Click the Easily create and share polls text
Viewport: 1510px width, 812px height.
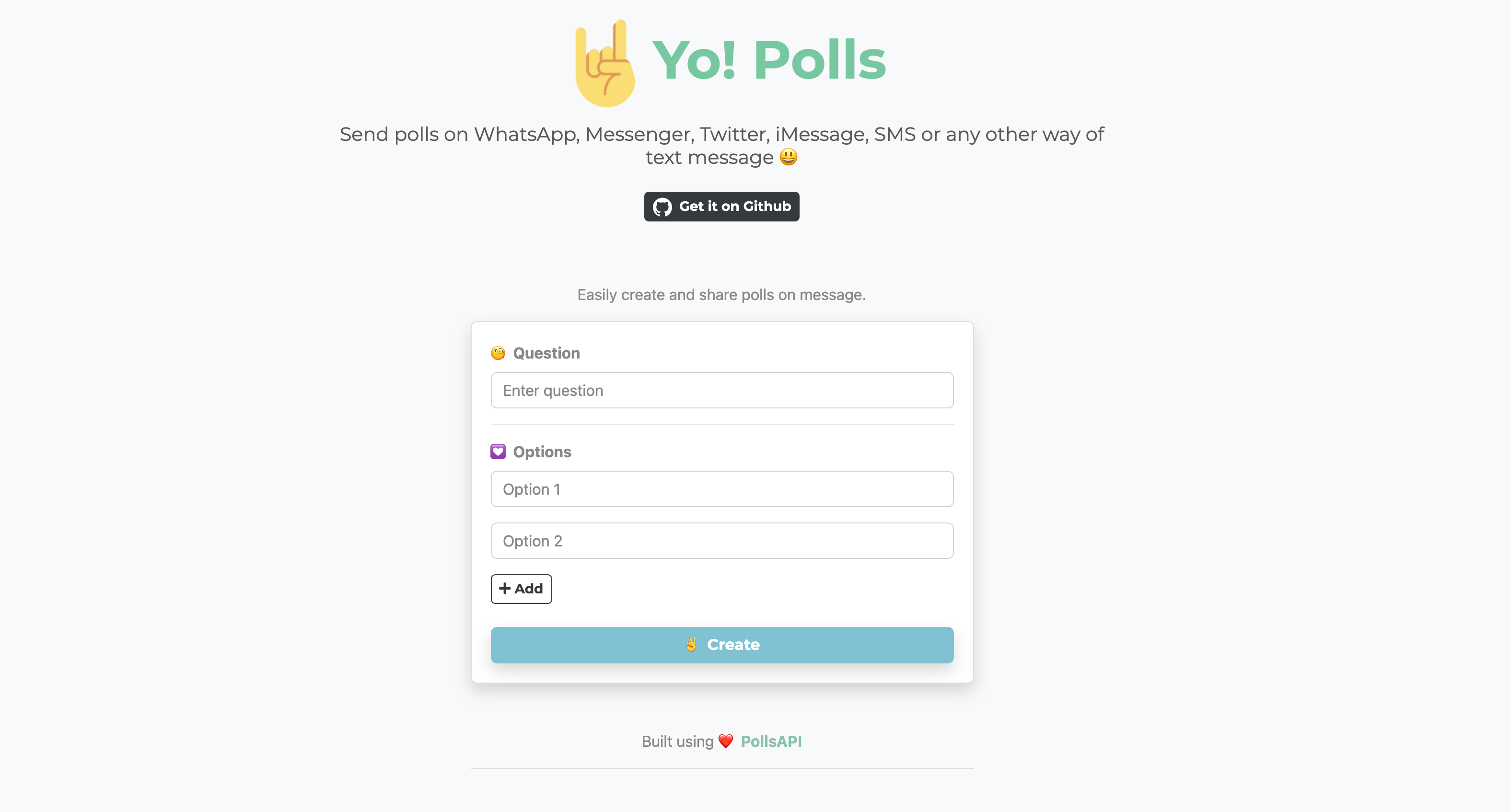tap(721, 294)
